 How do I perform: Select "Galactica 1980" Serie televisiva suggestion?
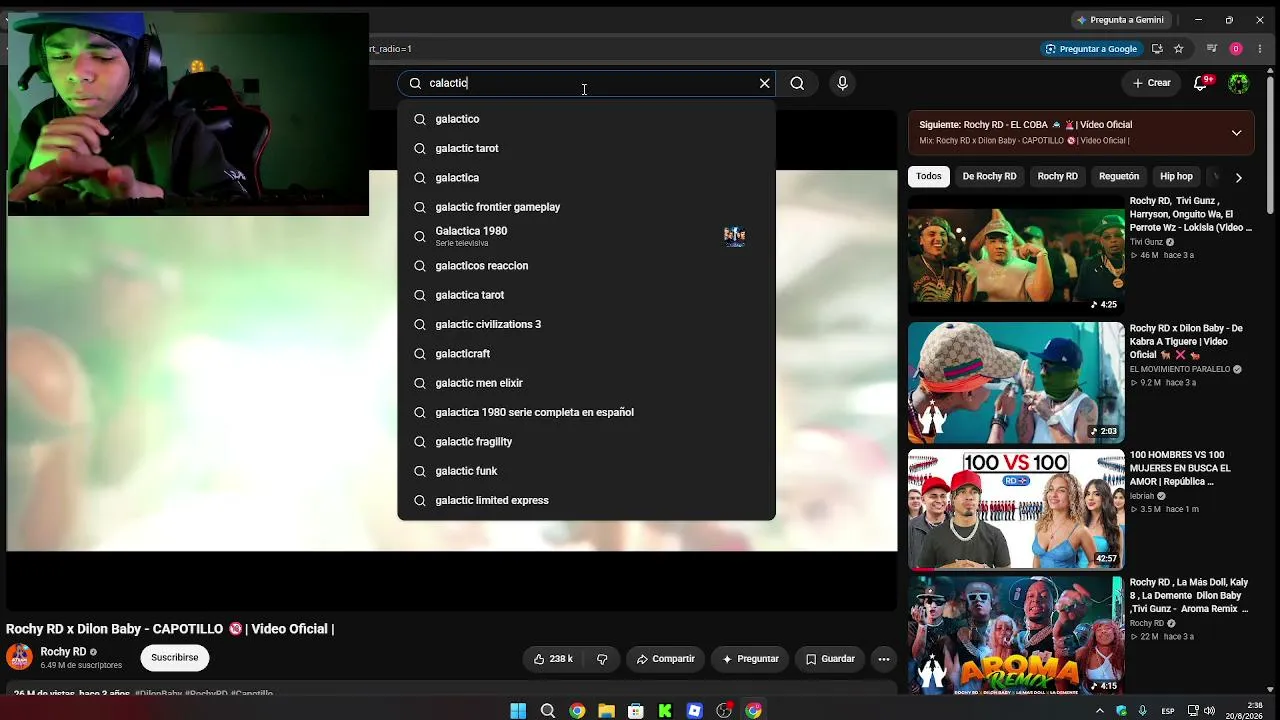(x=587, y=236)
